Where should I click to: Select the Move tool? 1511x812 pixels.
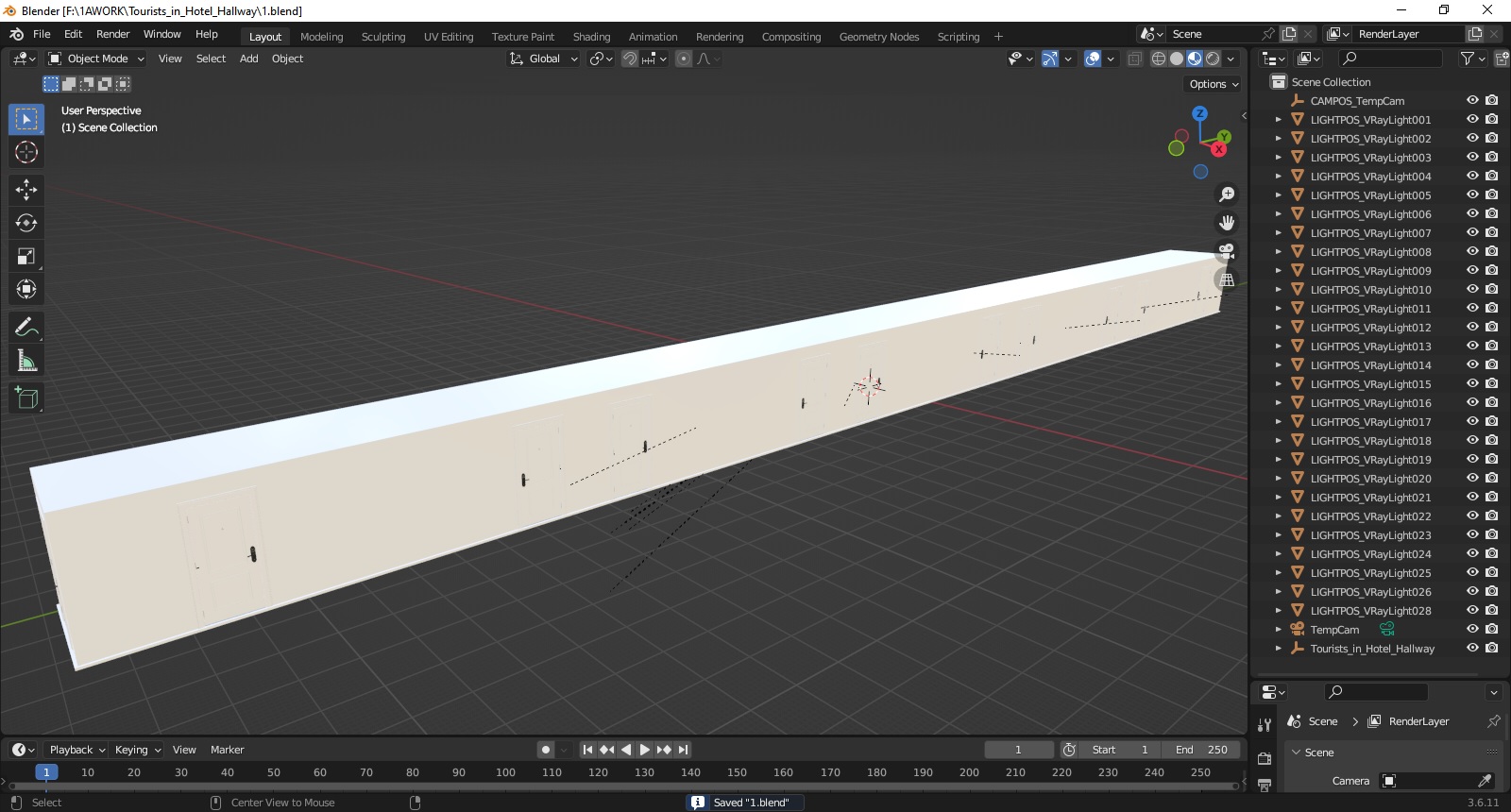(26, 190)
